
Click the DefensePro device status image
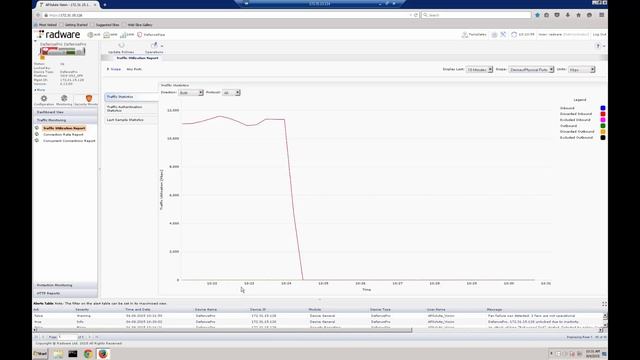[62, 51]
